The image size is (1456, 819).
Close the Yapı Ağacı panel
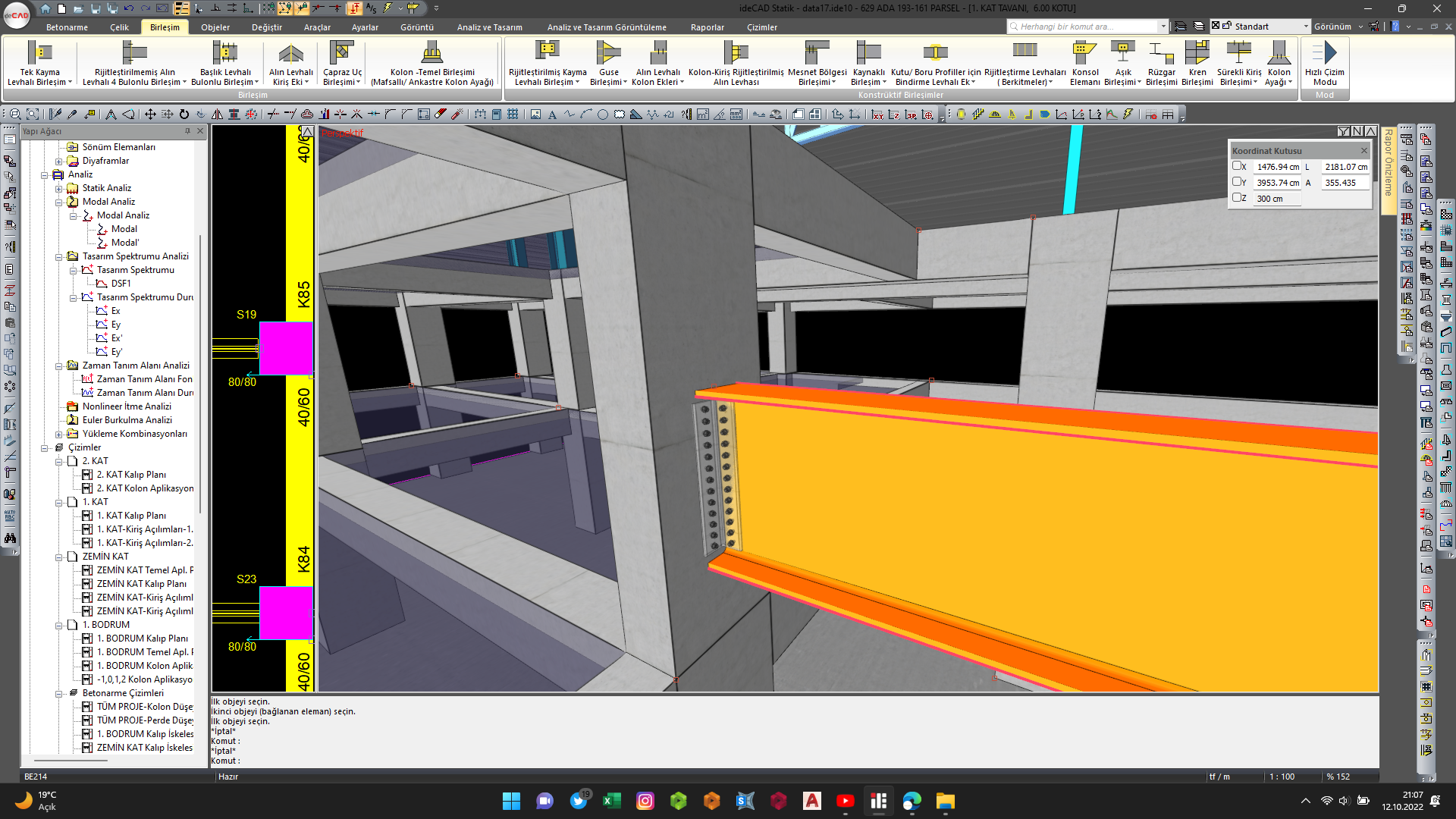coord(200,131)
